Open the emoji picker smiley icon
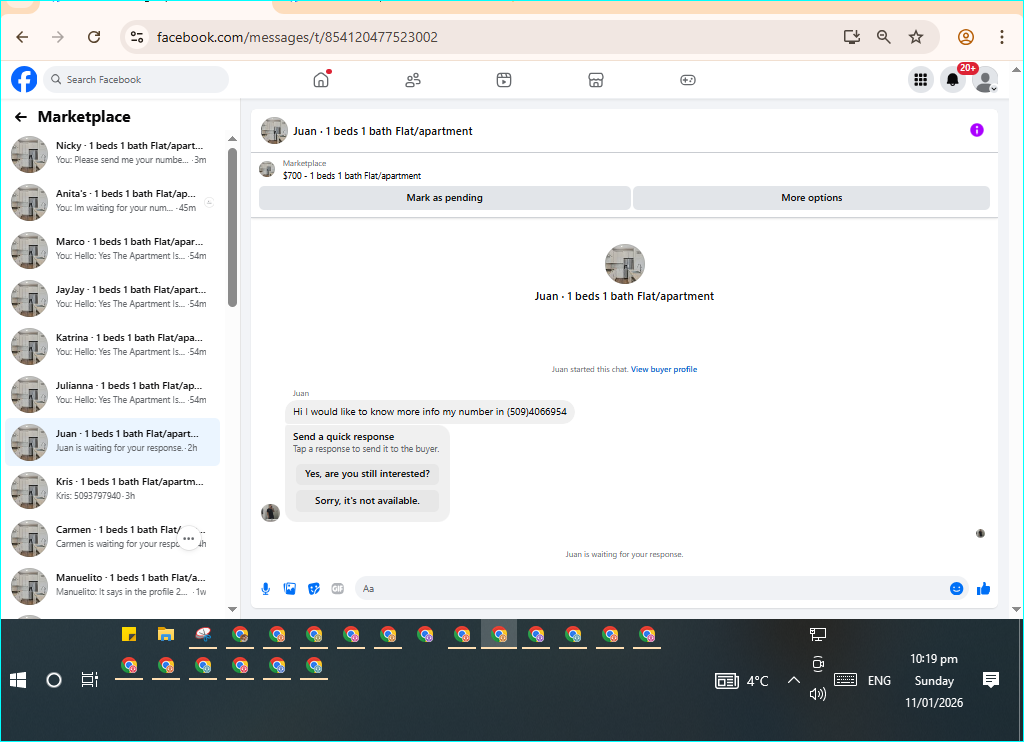This screenshot has width=1024, height=742. coord(956,589)
